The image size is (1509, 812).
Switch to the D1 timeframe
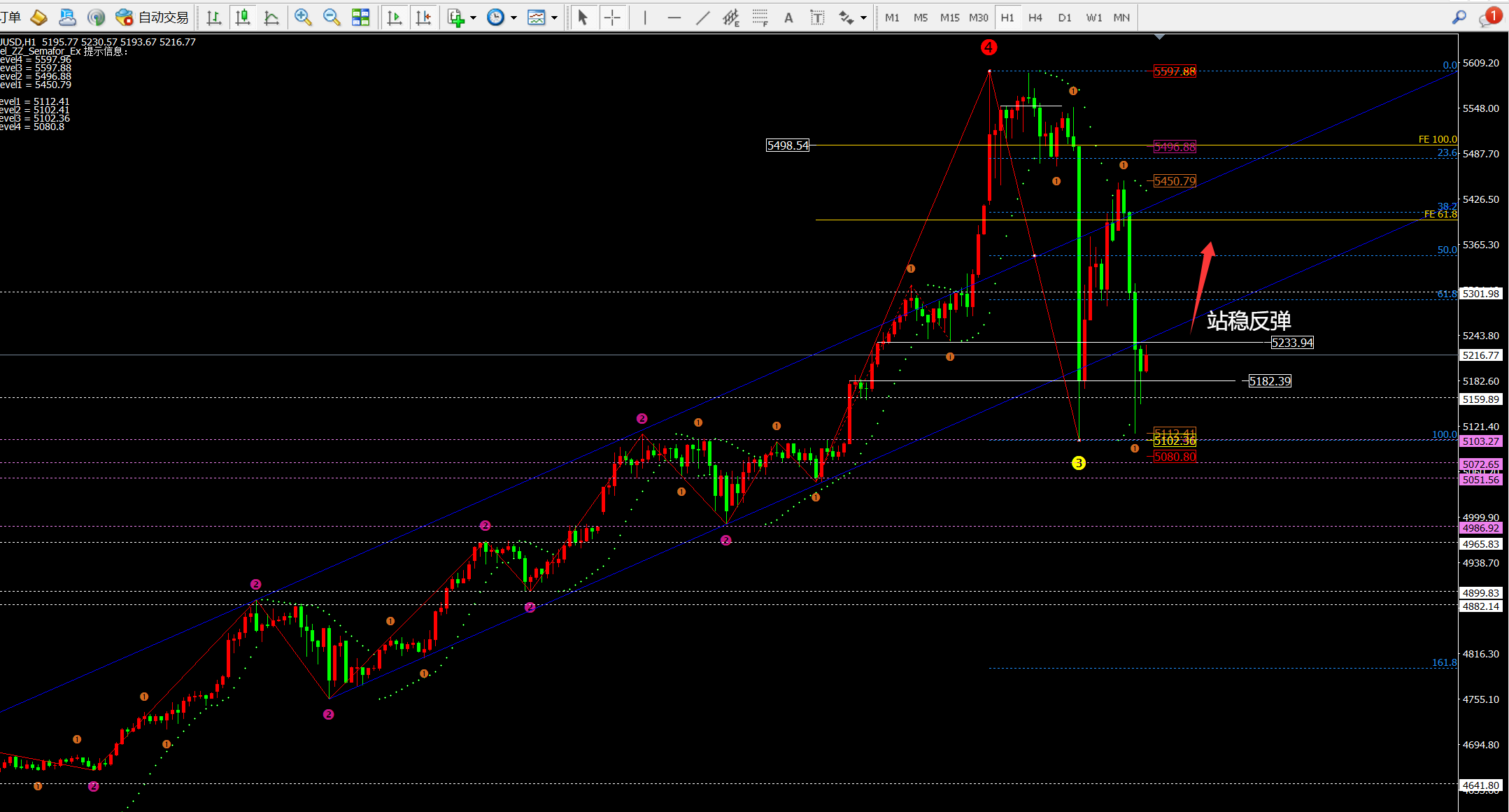coord(1064,17)
